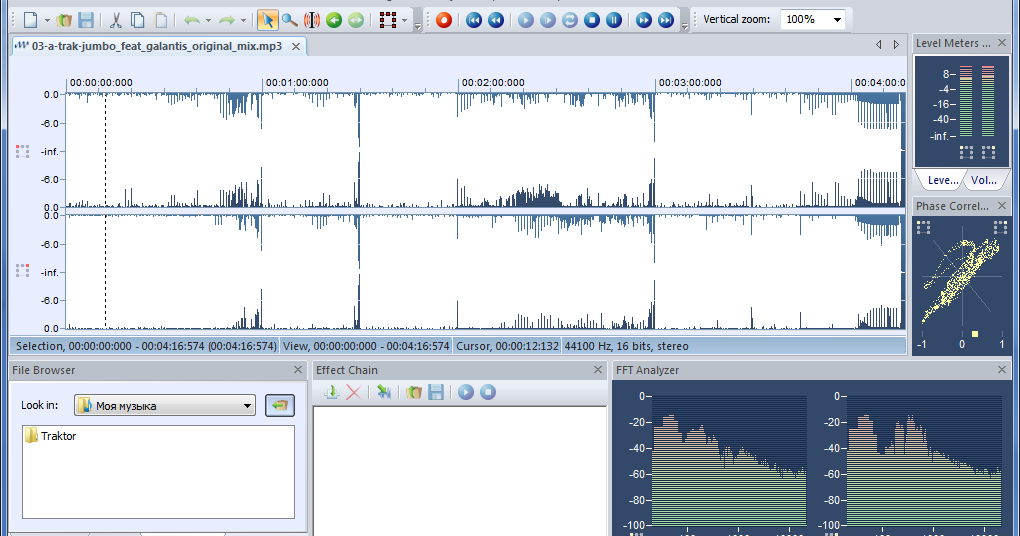This screenshot has width=1020, height=536.
Task: Open the edit toolbar options chevron
Action: click(418, 27)
